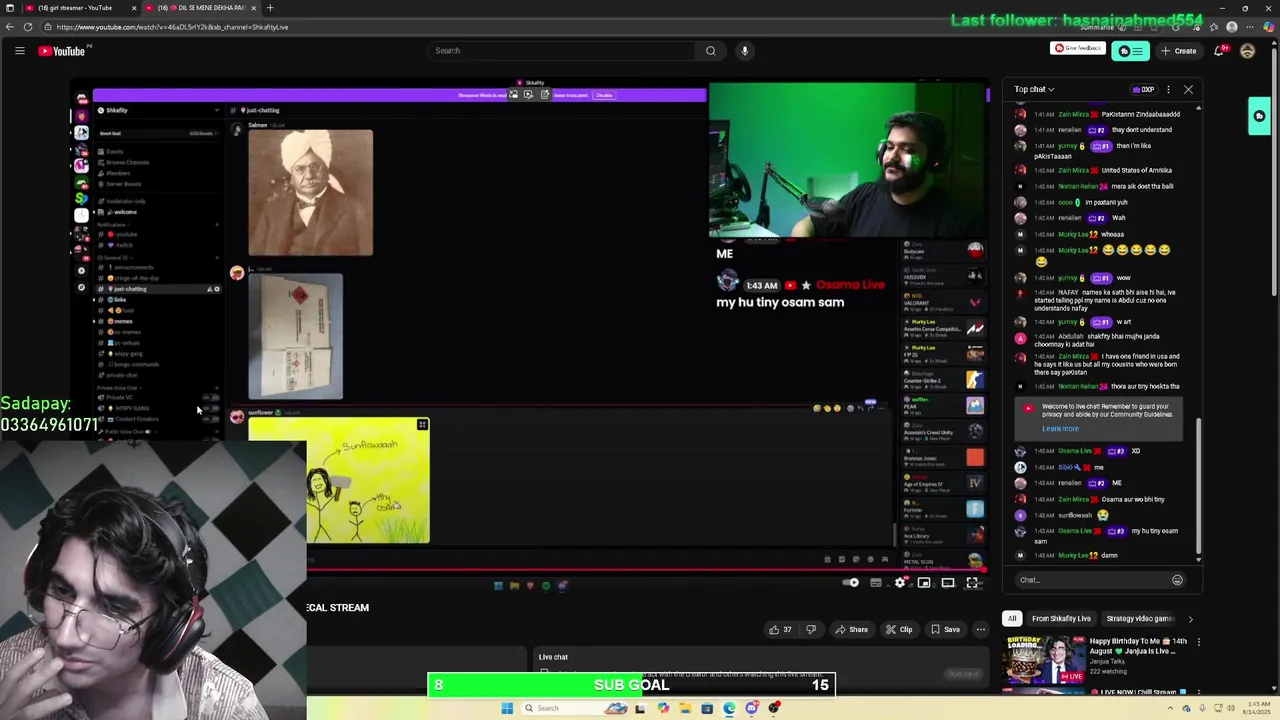Open the YouTube hamburger guide menu
Image resolution: width=1280 pixels, height=720 pixels.
click(19, 51)
